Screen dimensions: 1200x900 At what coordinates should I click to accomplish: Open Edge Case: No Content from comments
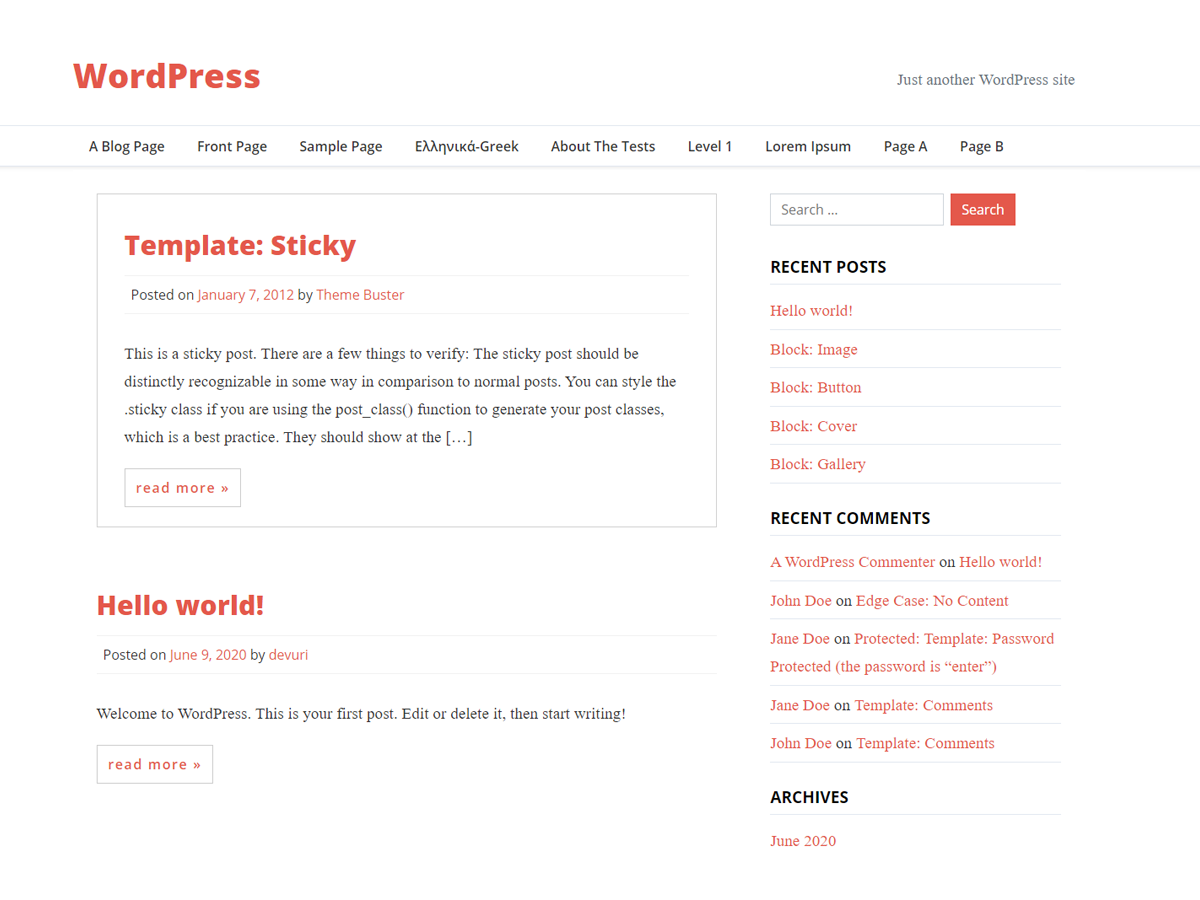click(931, 600)
